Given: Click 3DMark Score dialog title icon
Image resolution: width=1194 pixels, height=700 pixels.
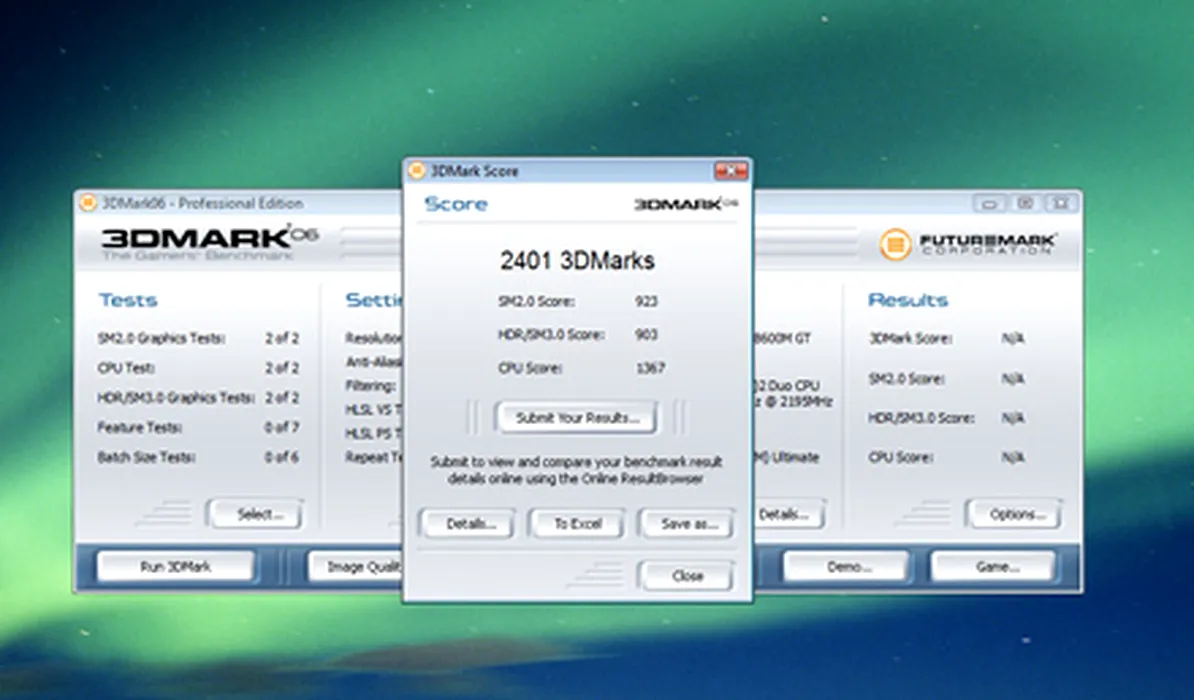Looking at the screenshot, I should [417, 171].
